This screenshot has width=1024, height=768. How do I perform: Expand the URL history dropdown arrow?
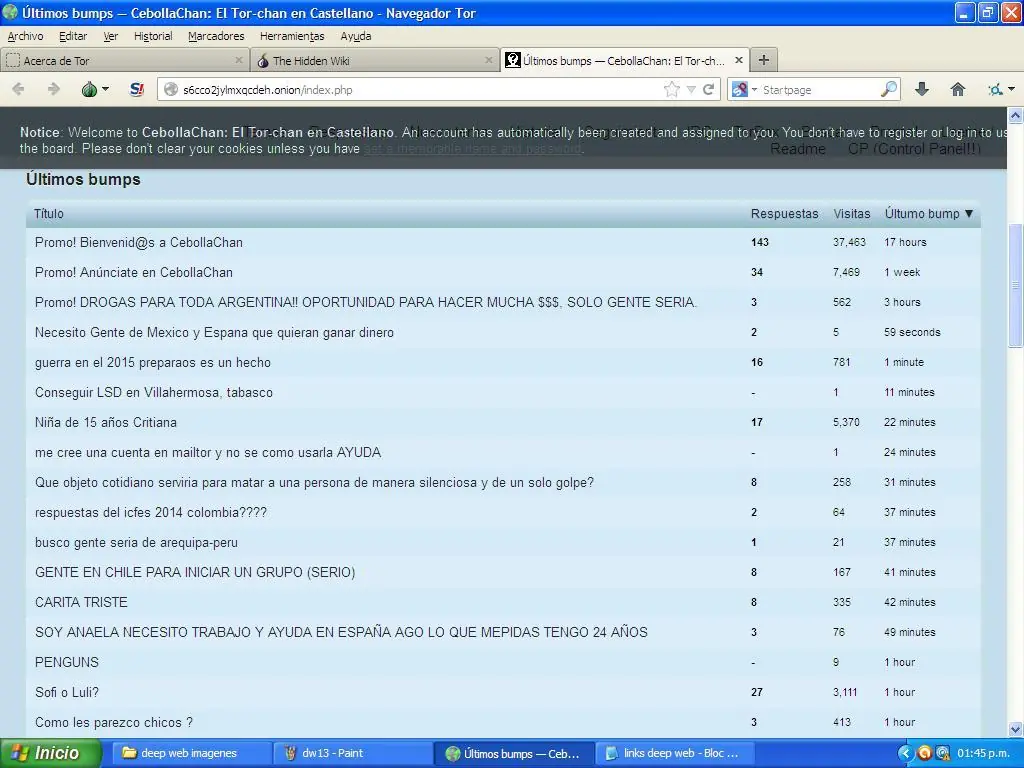coord(691,89)
